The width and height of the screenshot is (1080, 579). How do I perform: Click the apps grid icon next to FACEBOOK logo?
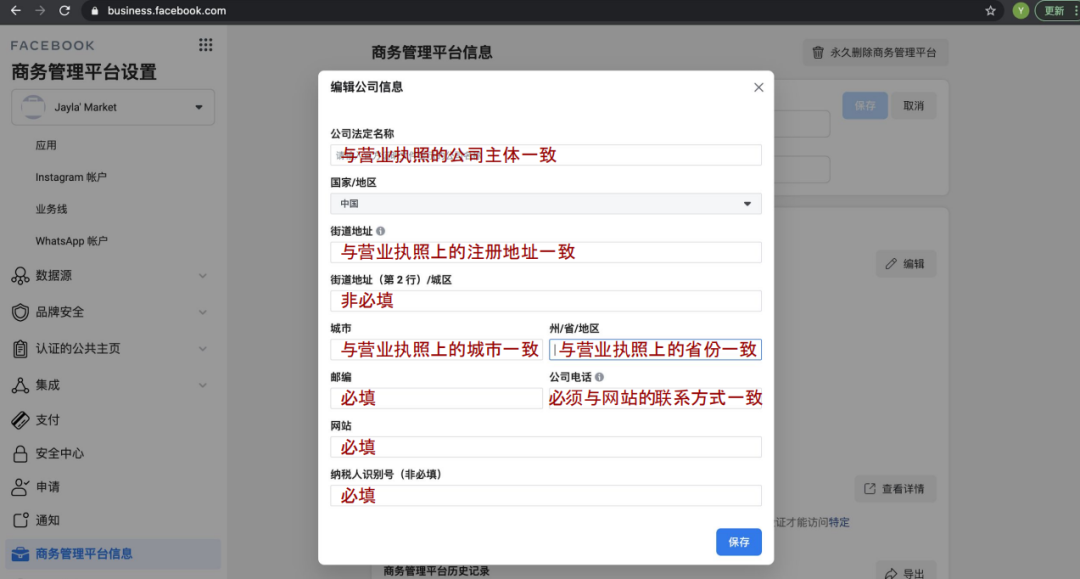[205, 44]
